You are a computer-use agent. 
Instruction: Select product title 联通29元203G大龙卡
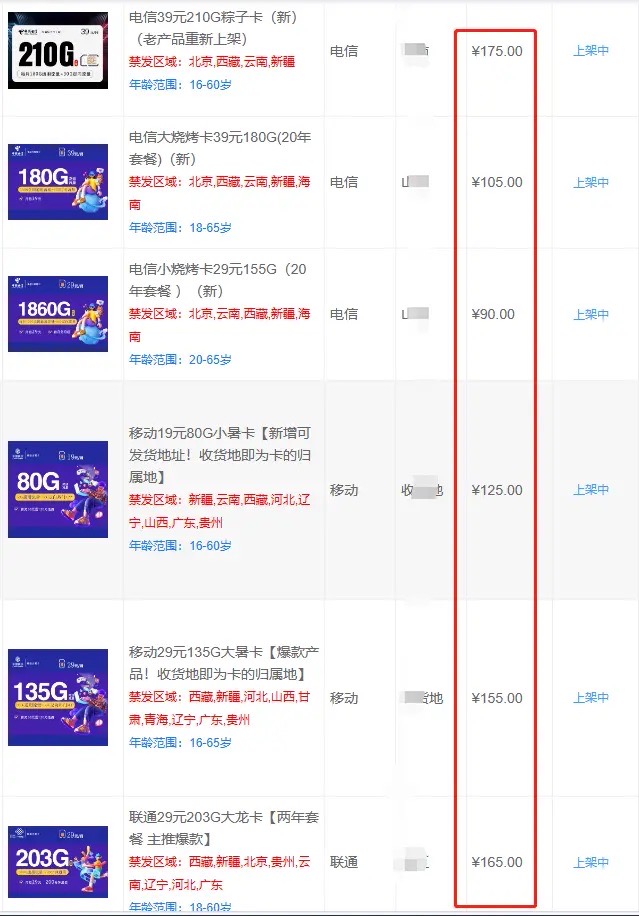(224, 828)
